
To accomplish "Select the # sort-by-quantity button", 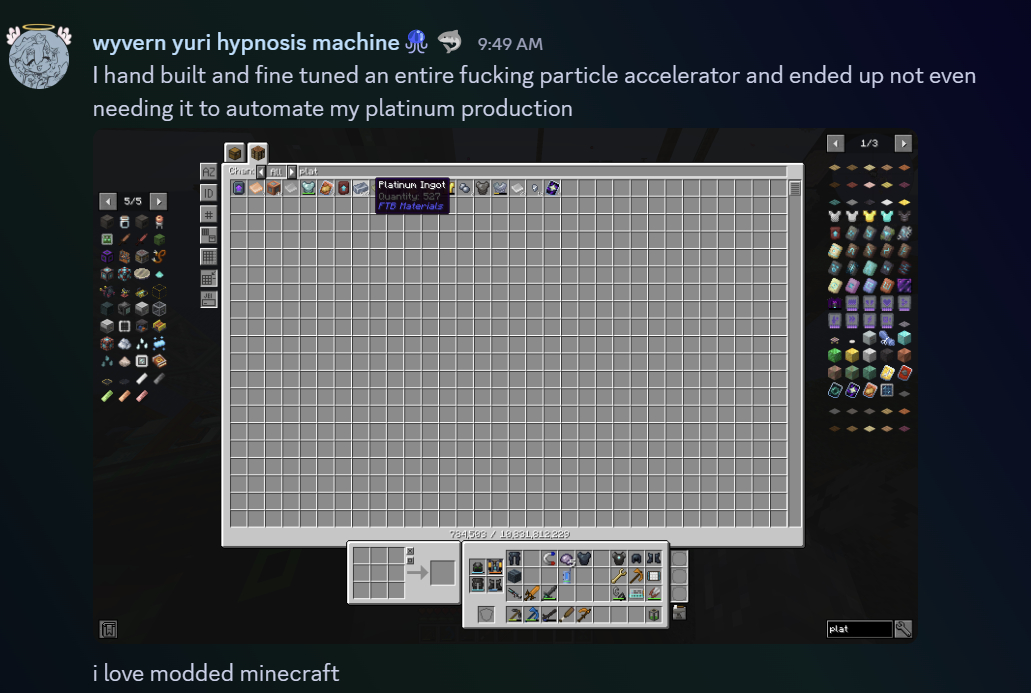I will click(208, 214).
